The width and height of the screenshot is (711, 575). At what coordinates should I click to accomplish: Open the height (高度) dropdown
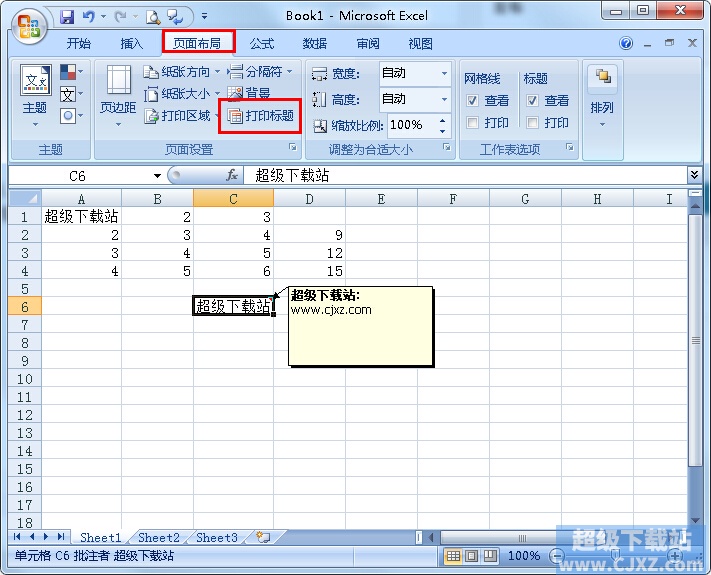click(x=444, y=99)
